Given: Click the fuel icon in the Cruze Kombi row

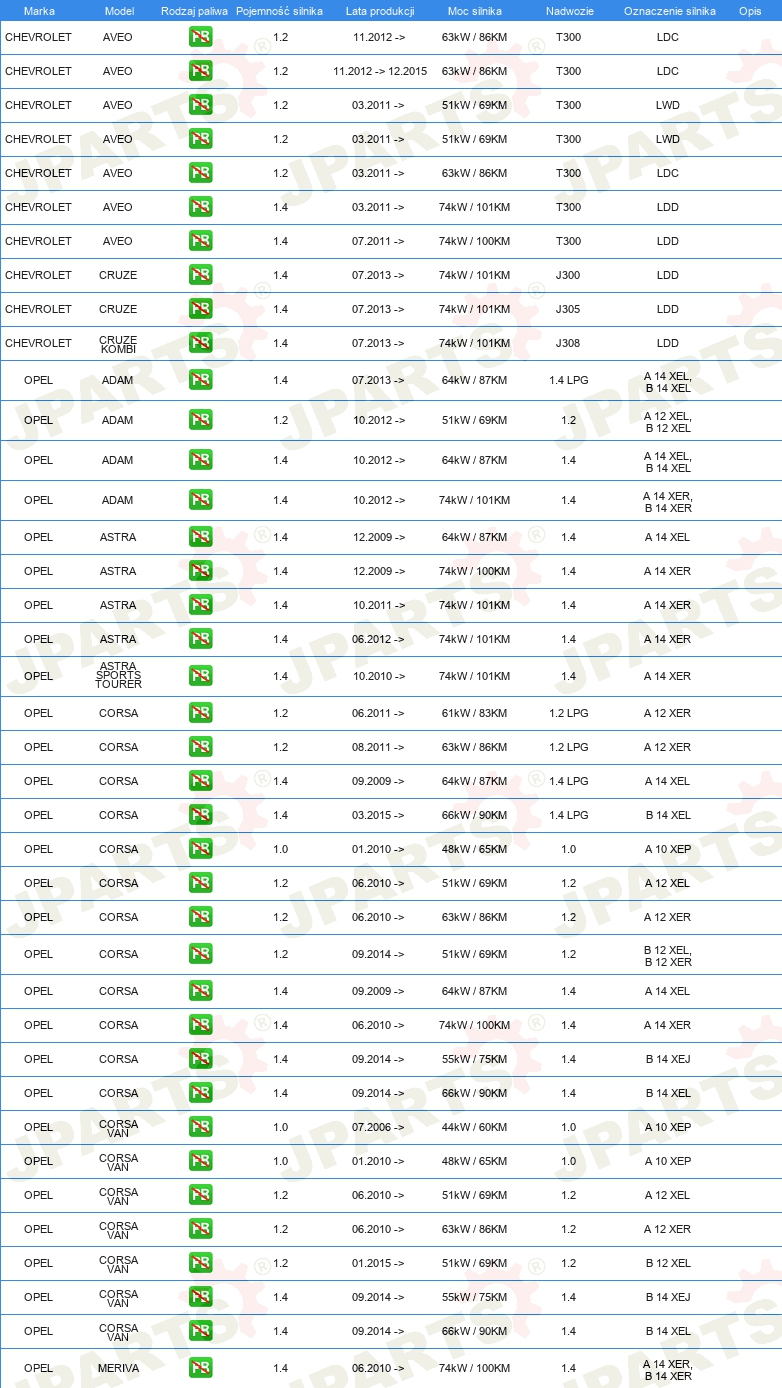Looking at the screenshot, I should pyautogui.click(x=200, y=343).
